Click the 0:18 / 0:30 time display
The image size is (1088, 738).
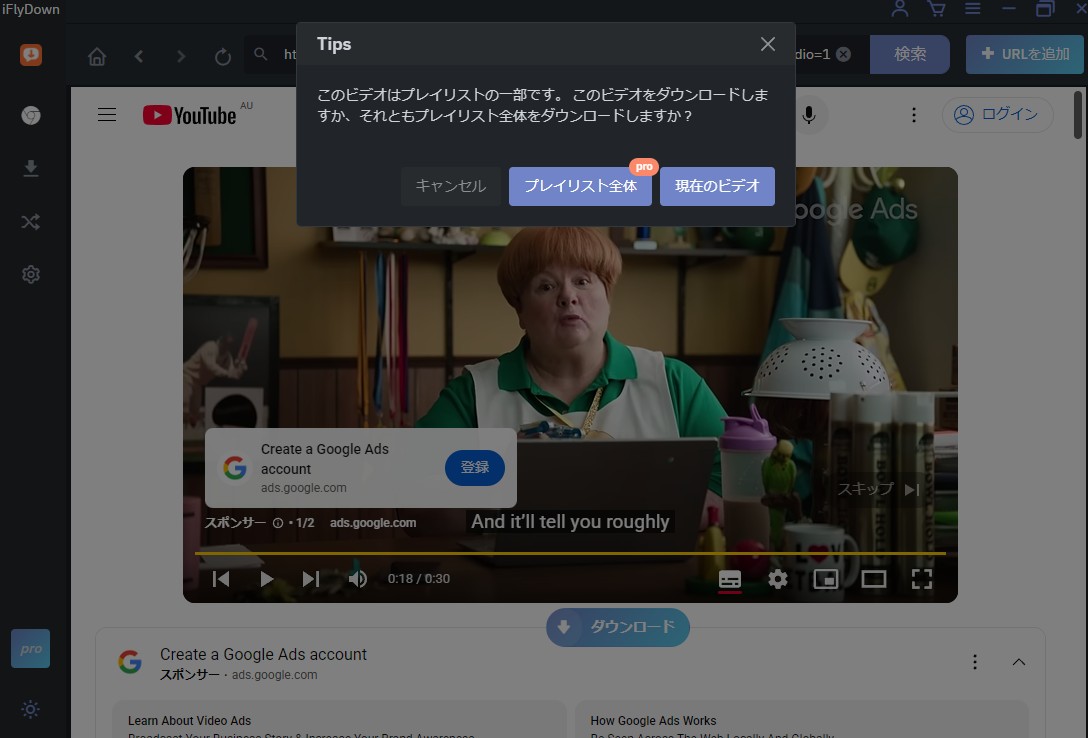[x=418, y=578]
